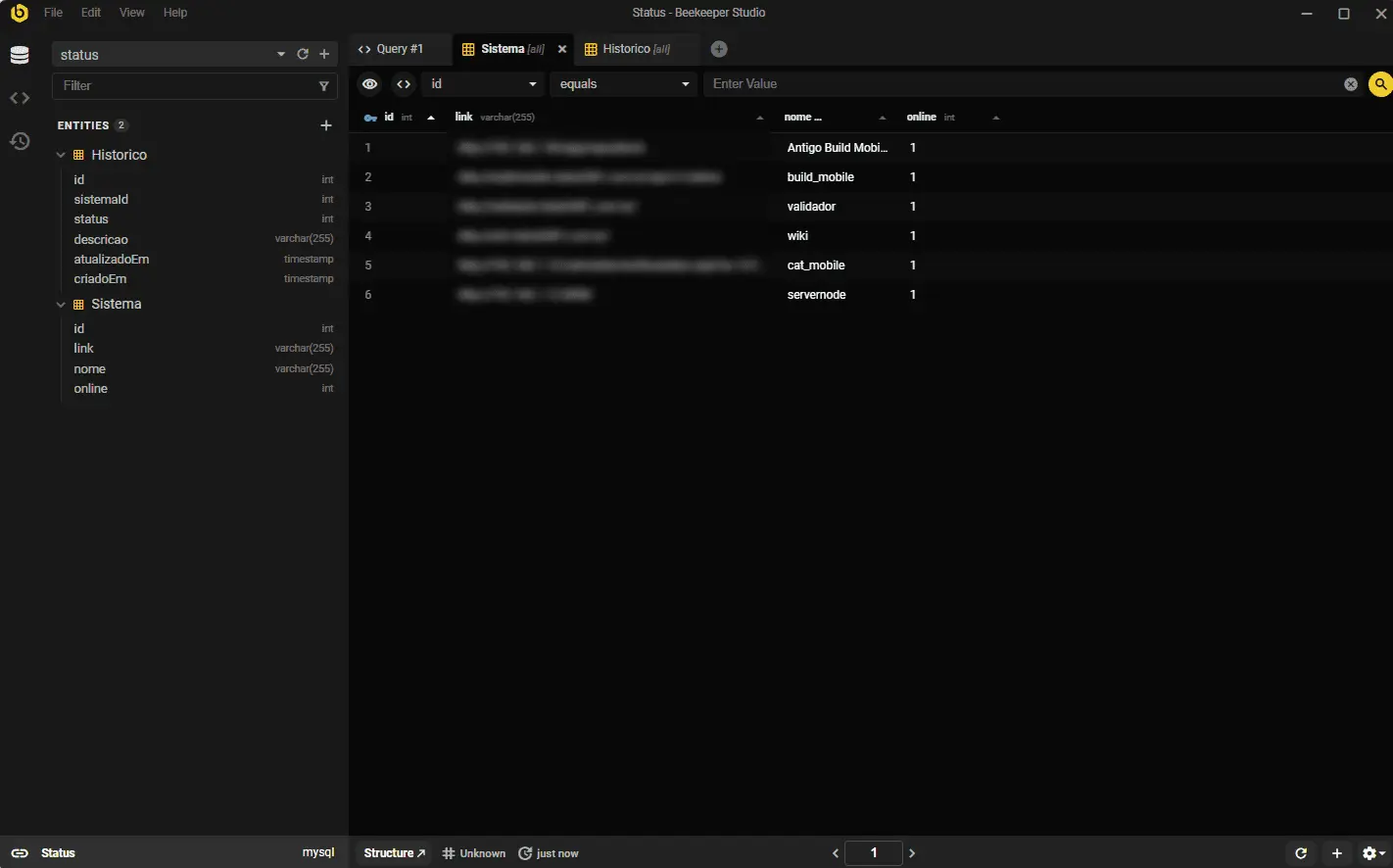The image size is (1393, 868).
Task: Click the hash icon beside Unknown row count
Action: [x=449, y=853]
